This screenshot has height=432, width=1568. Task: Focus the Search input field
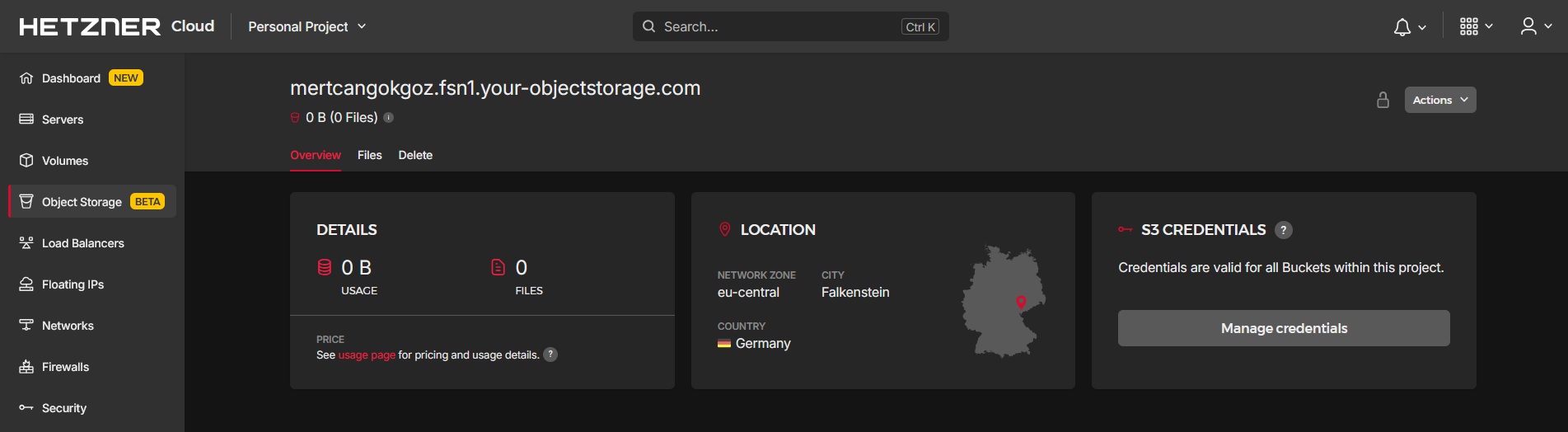779,27
